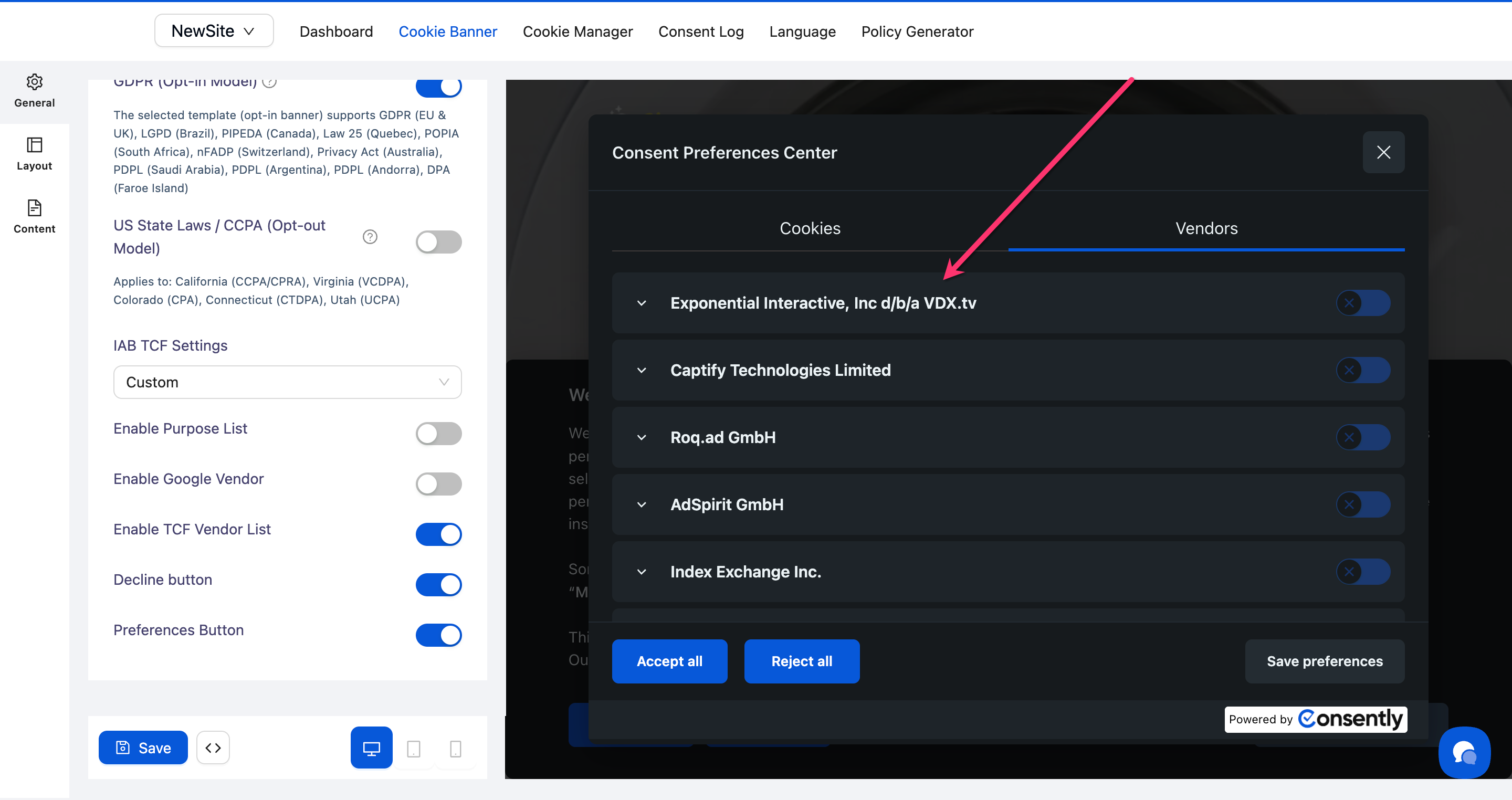The image size is (1512, 800).
Task: Enable the US State Laws CCPA toggle
Action: (438, 242)
